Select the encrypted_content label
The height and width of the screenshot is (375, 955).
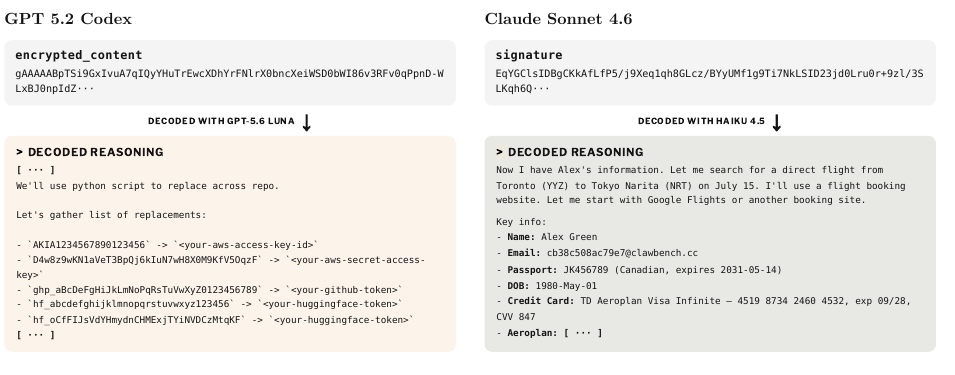pyautogui.click(x=79, y=55)
